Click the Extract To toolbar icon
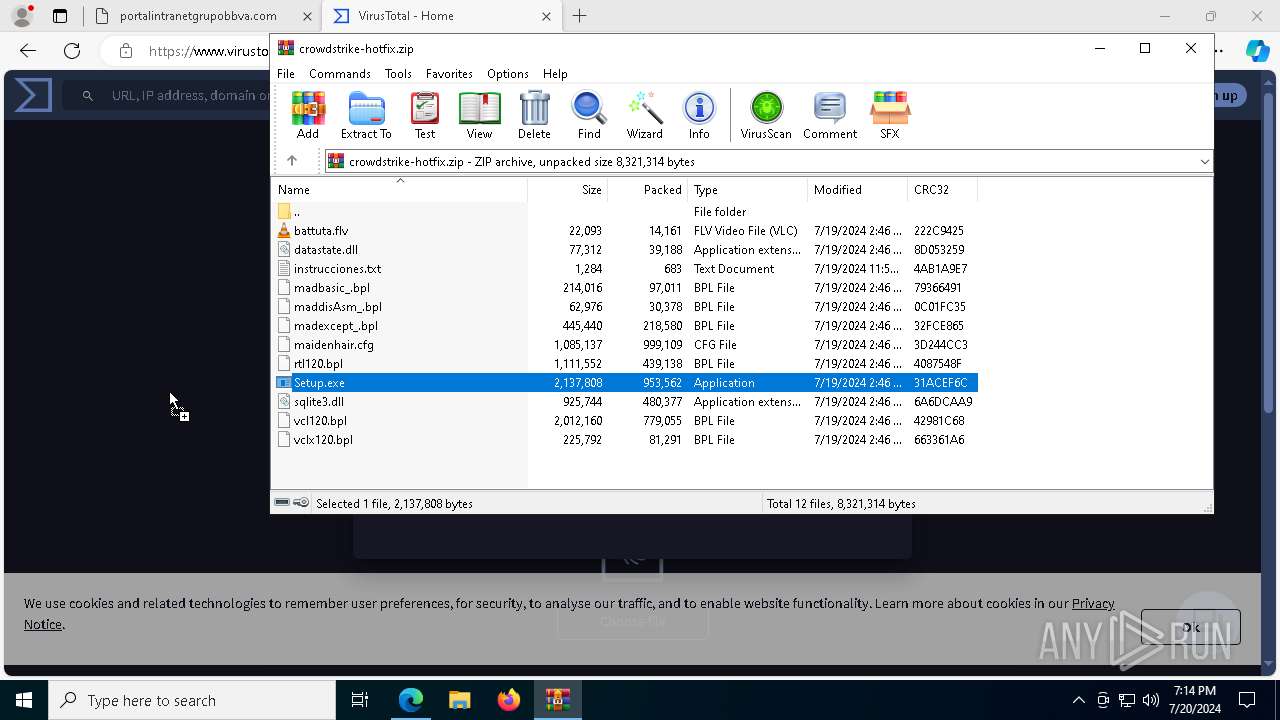 click(x=366, y=115)
